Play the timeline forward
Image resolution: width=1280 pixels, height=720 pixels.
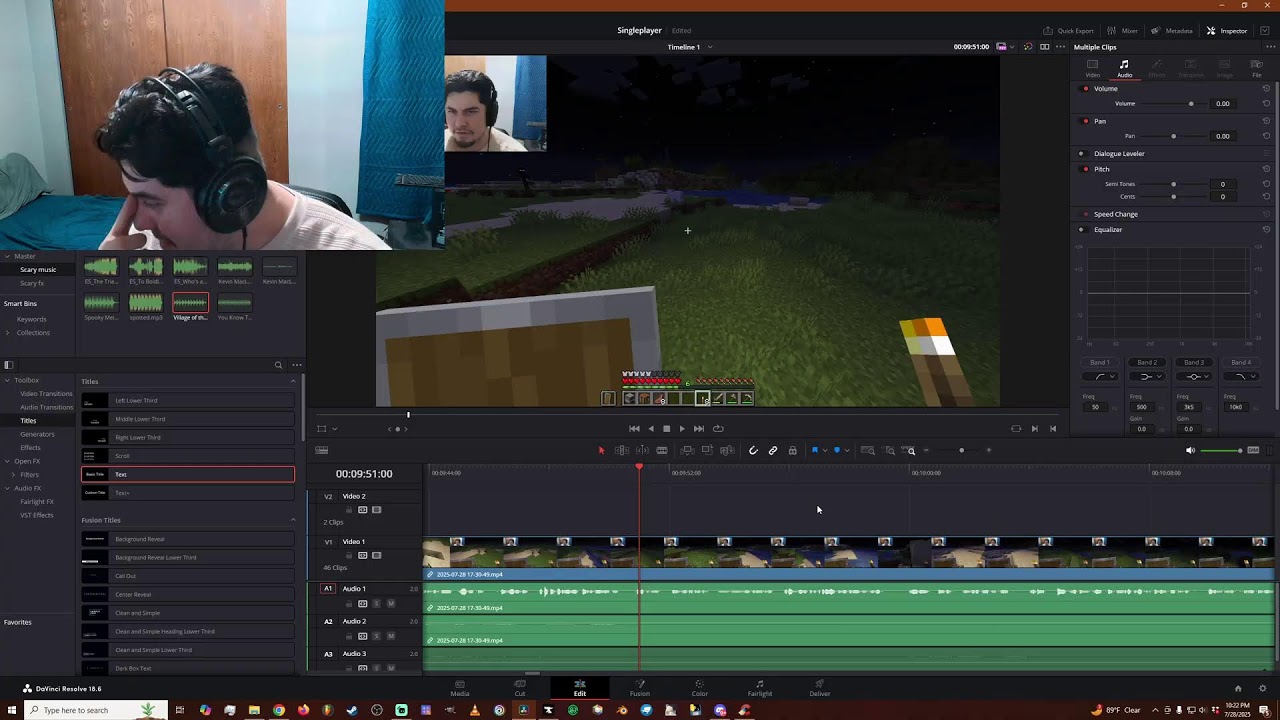pos(683,429)
